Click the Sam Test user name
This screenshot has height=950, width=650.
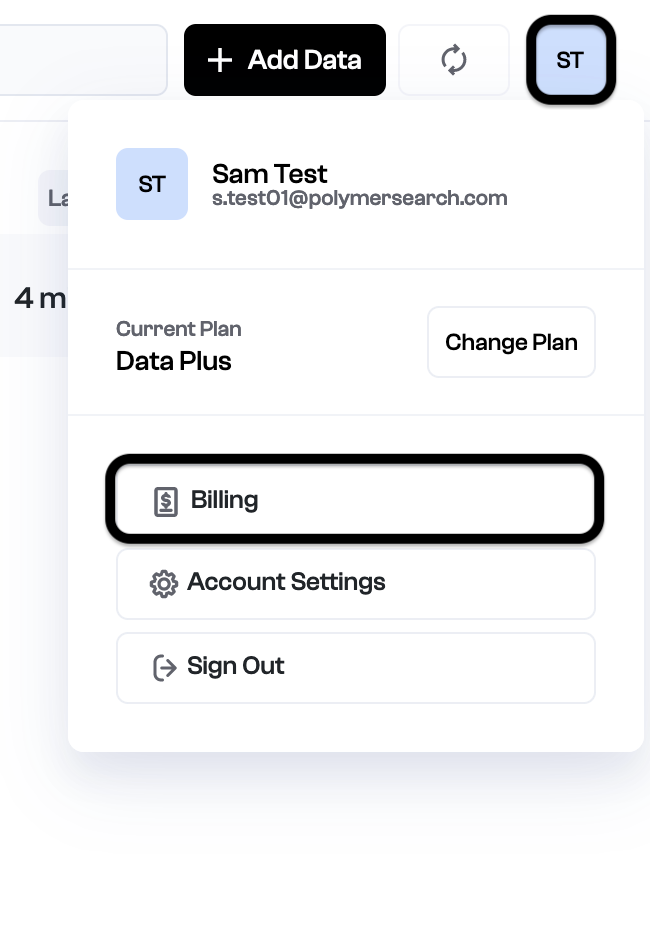[270, 174]
